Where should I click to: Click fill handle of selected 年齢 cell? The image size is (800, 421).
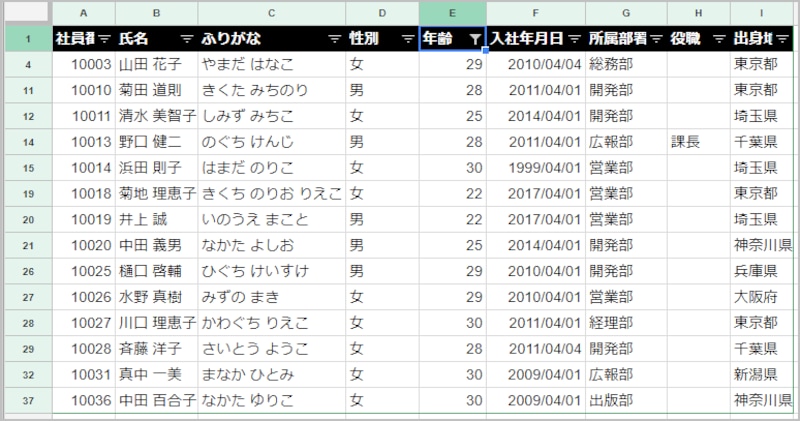click(486, 51)
